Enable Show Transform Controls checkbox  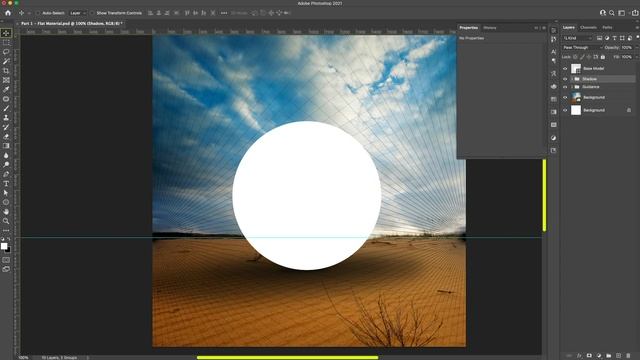click(x=92, y=13)
